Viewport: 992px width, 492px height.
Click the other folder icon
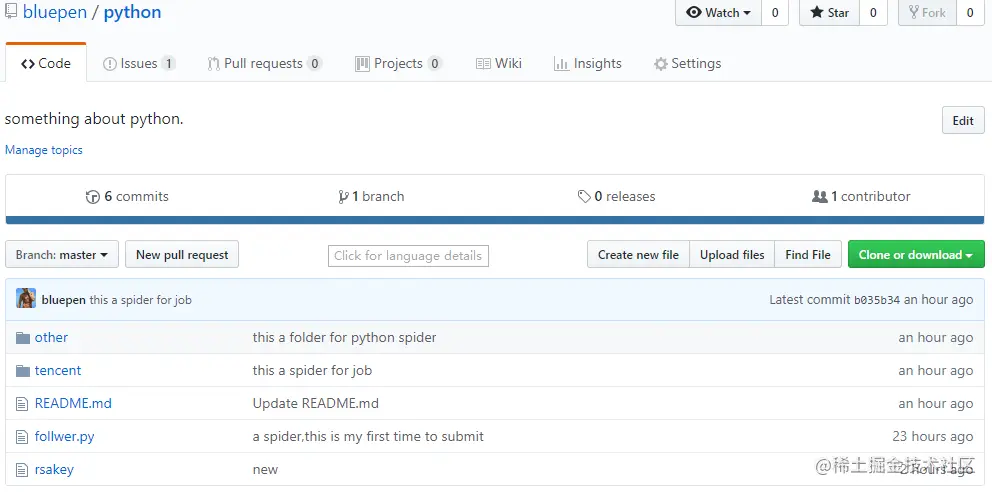[23, 338]
